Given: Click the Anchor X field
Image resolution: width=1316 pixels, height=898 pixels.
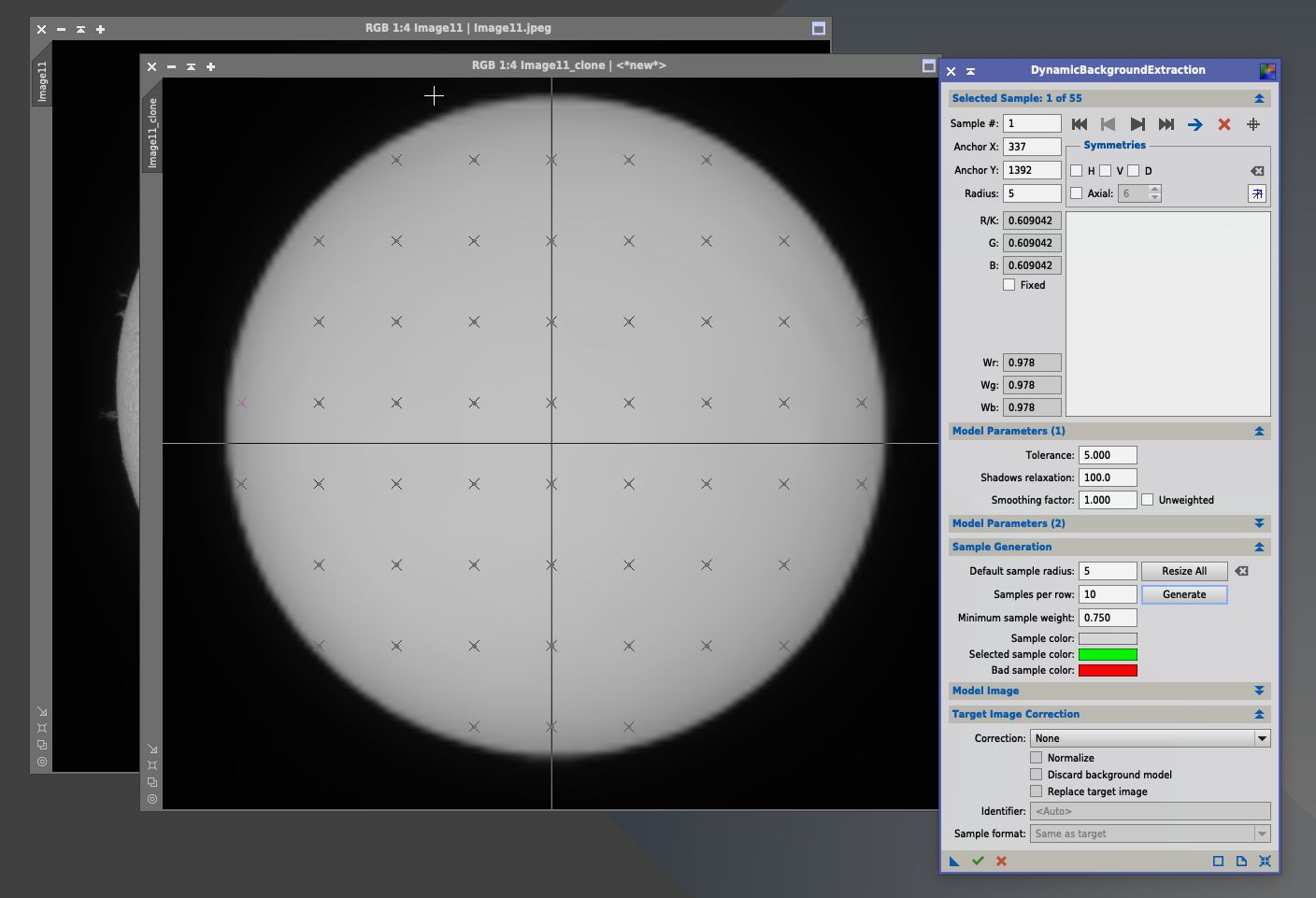Looking at the screenshot, I should [1032, 147].
